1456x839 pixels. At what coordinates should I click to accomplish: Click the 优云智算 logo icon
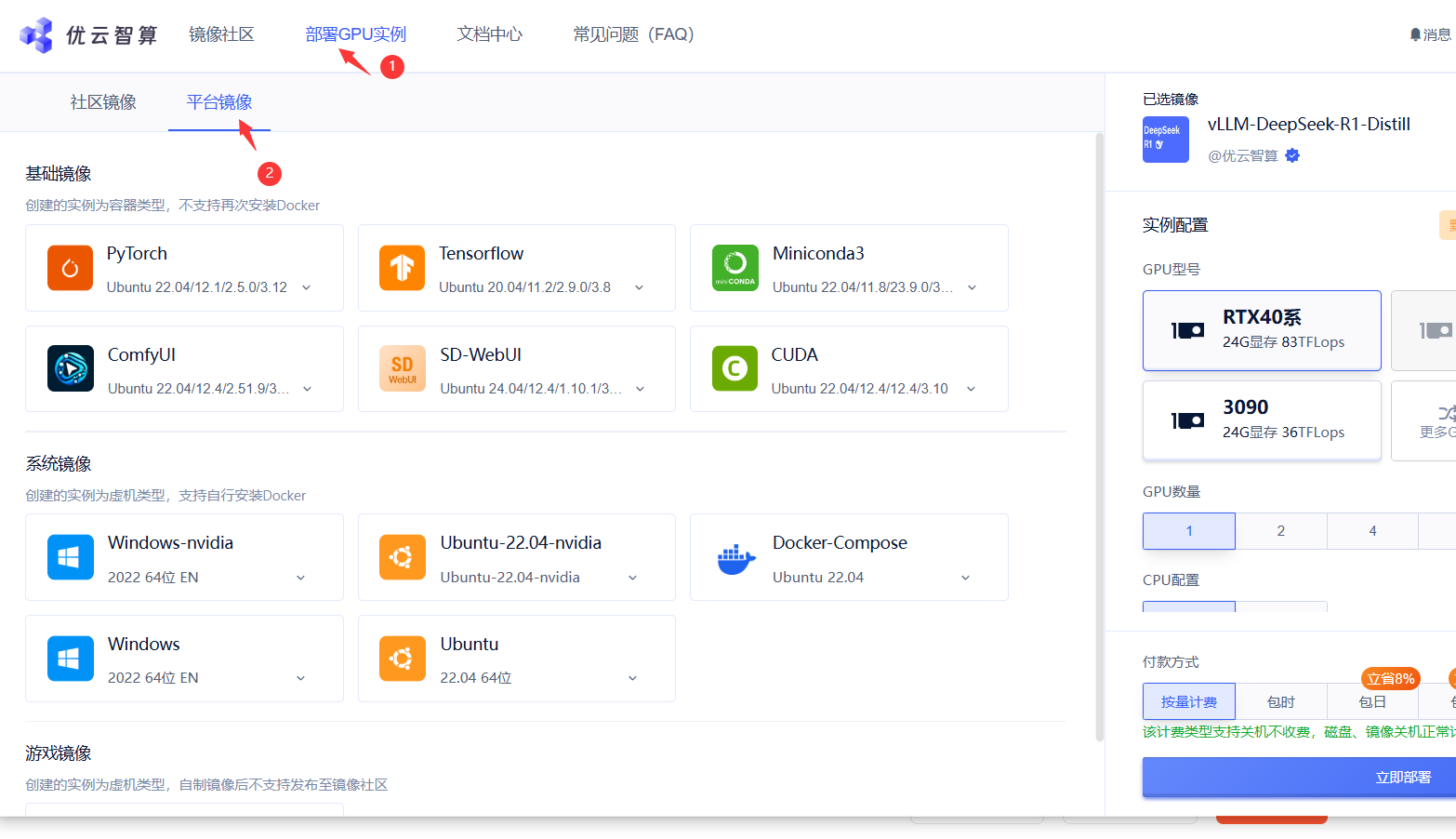[x=36, y=35]
